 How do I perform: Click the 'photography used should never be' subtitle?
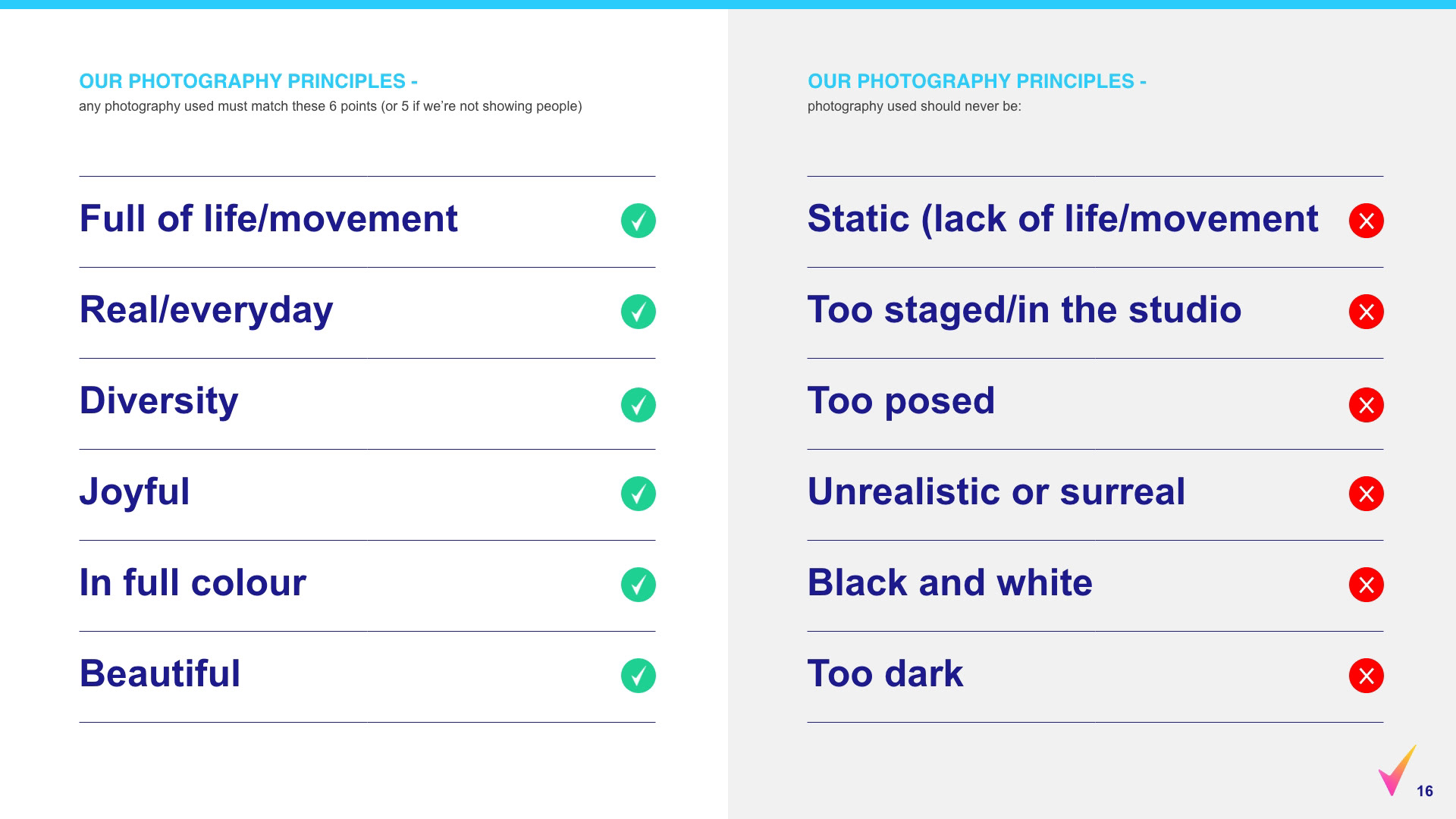point(914,107)
